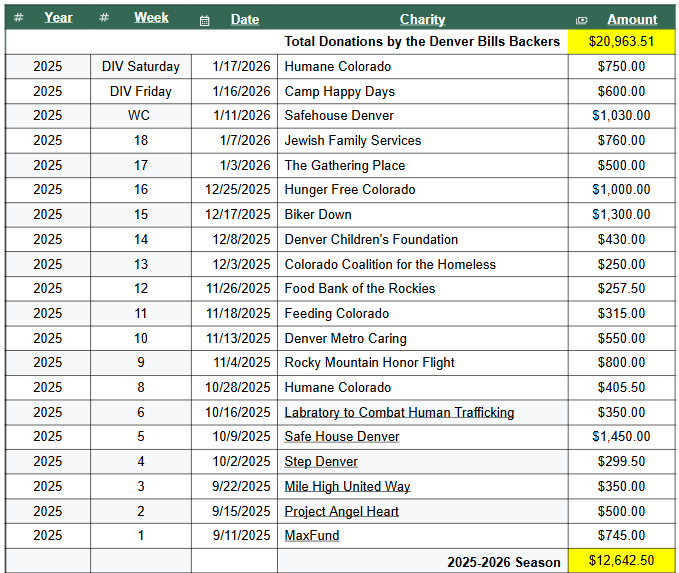679x573 pixels.
Task: Select the date cell 1/11/2026
Action: 234,116
